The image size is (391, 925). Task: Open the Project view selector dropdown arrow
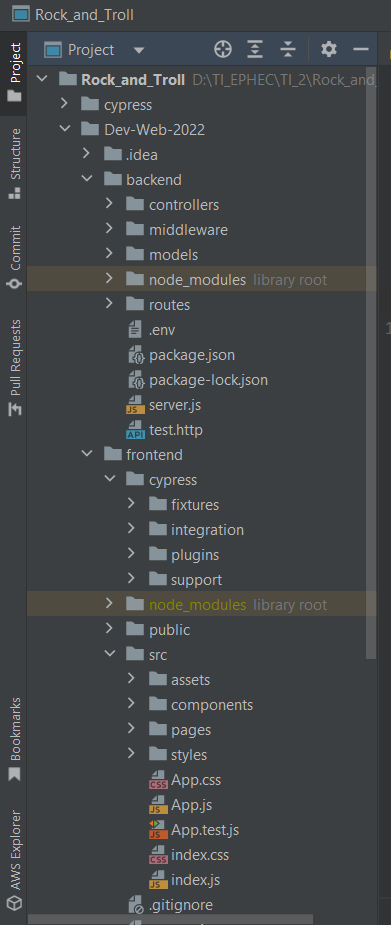[x=139, y=50]
